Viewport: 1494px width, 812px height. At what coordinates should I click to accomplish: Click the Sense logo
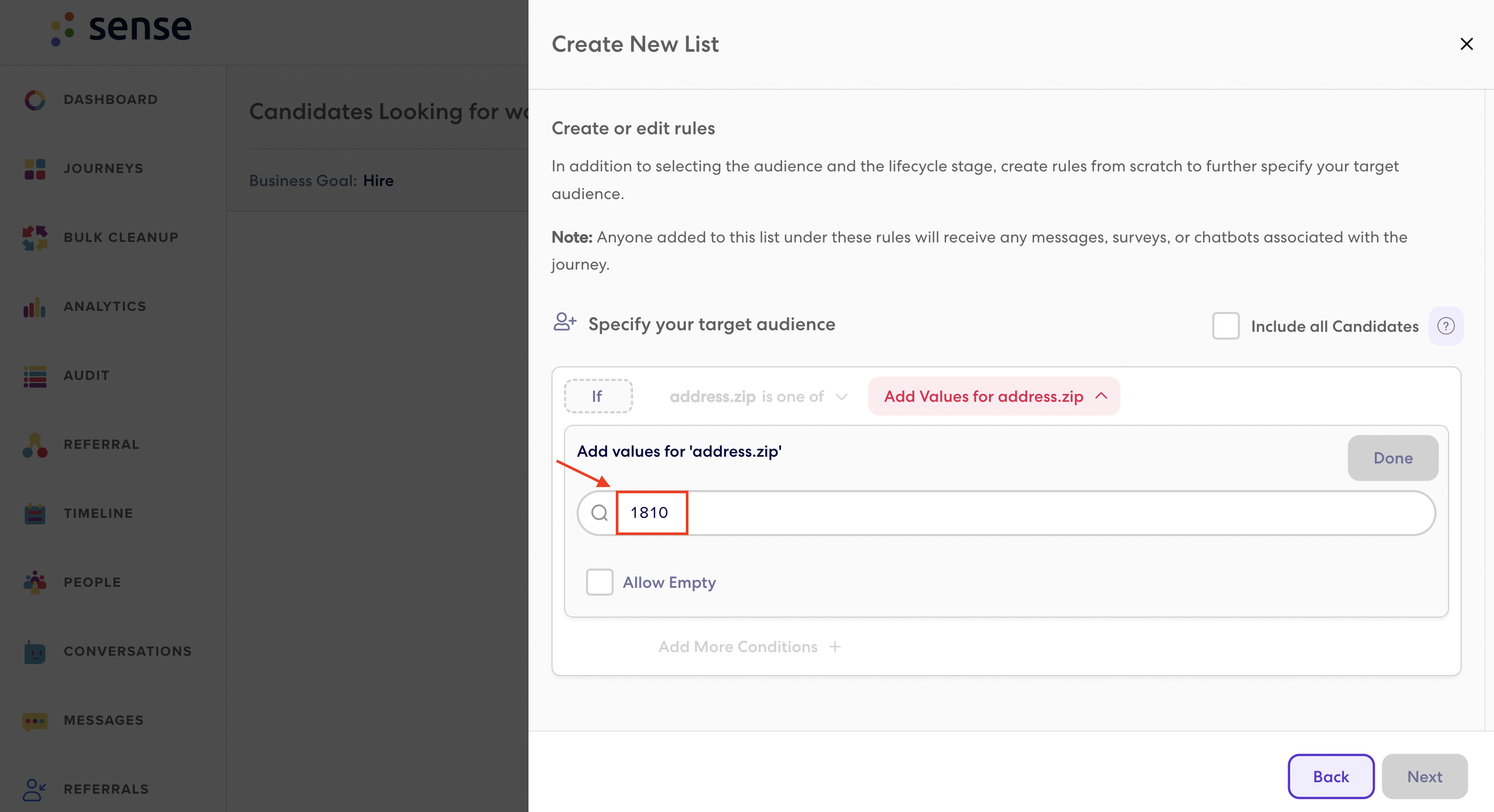pos(121,28)
